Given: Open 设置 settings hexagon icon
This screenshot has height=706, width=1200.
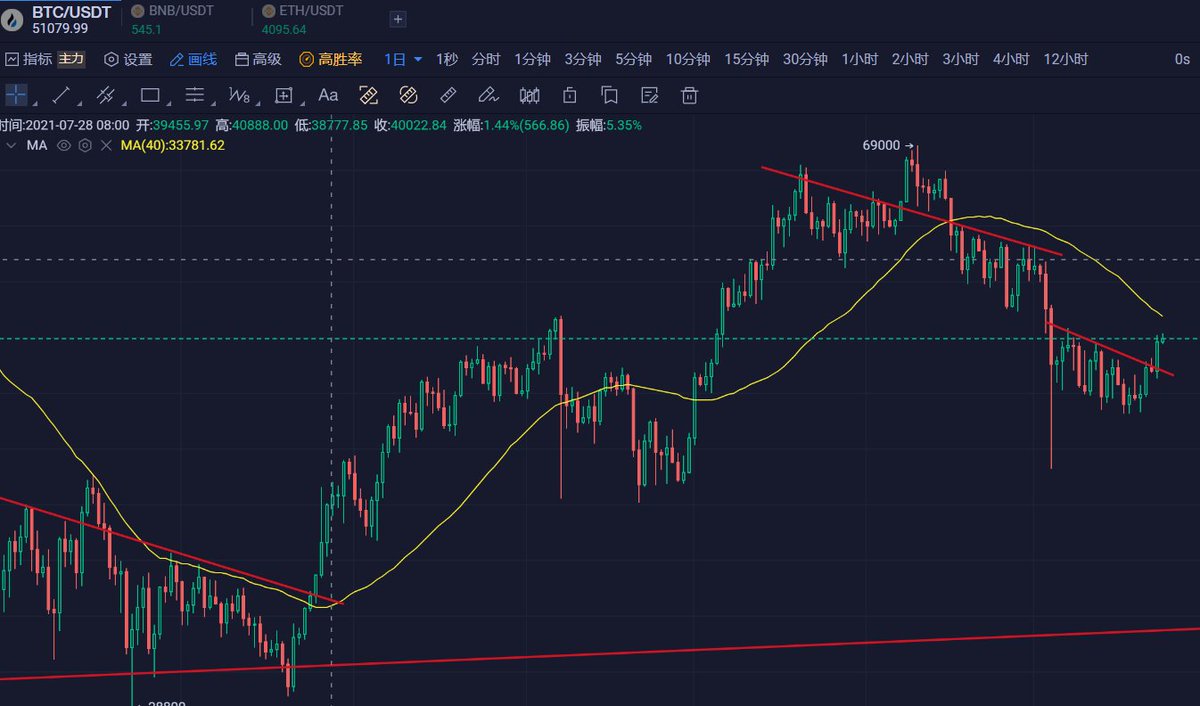Looking at the screenshot, I should (x=111, y=59).
